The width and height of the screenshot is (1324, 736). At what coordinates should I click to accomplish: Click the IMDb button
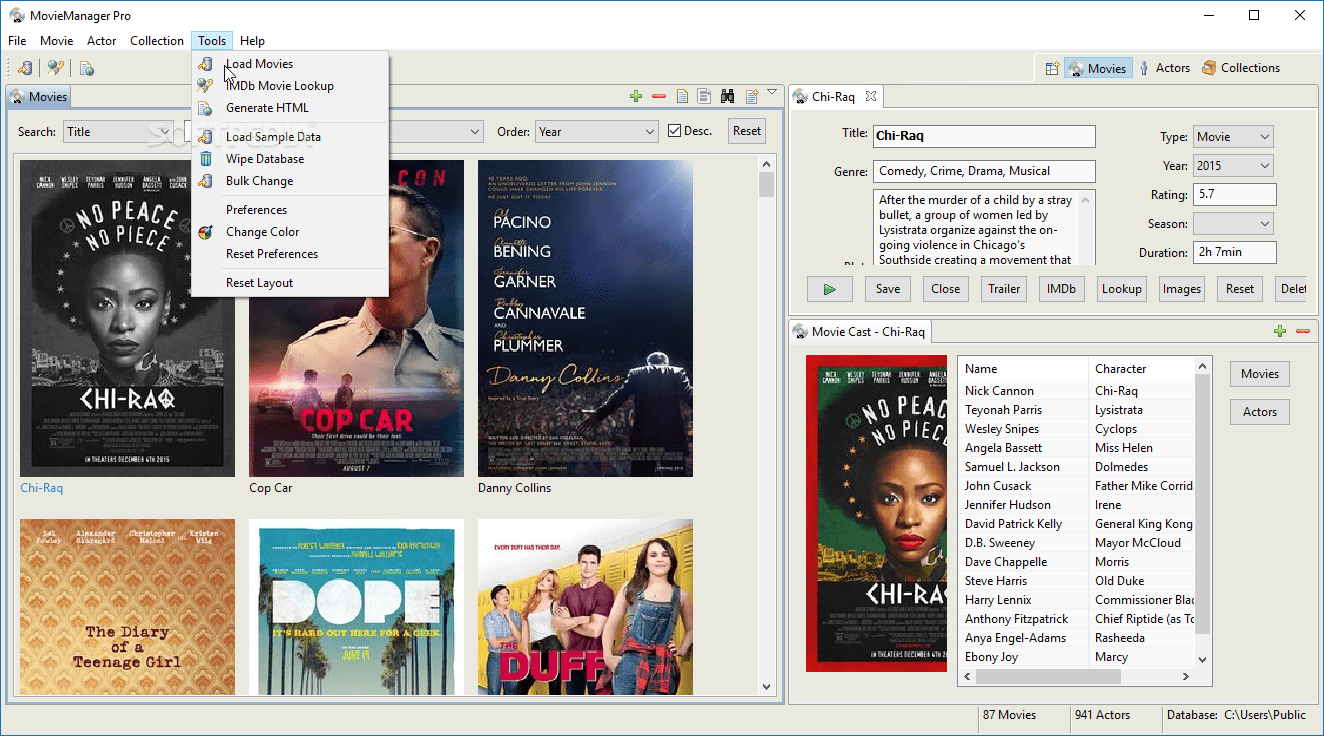1062,289
